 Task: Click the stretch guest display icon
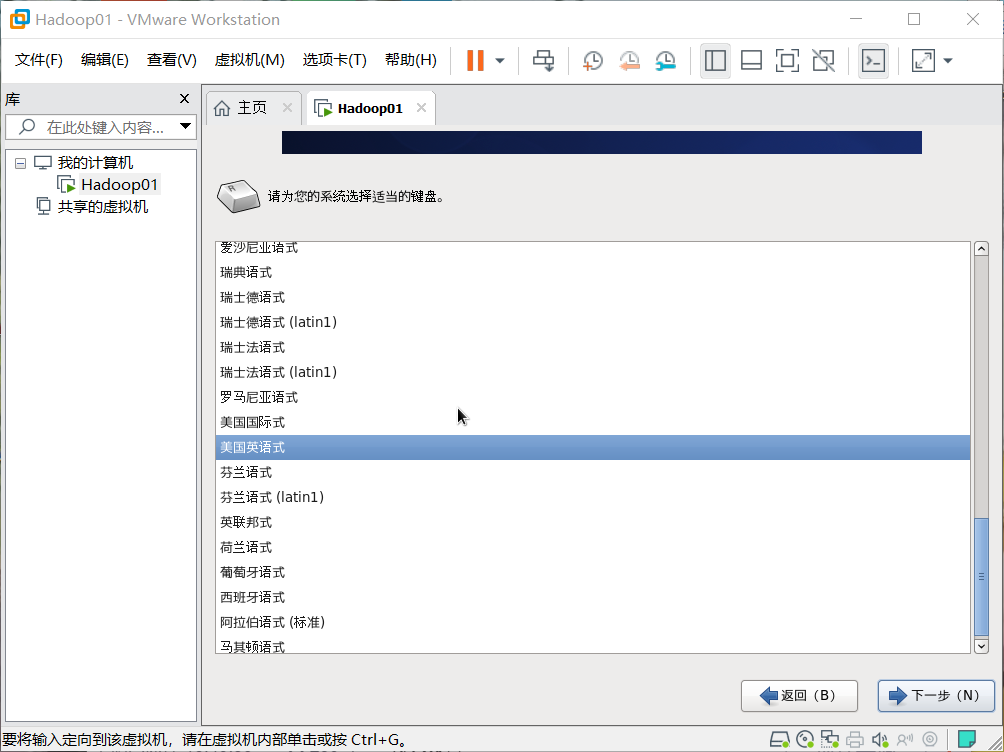pyautogui.click(x=923, y=61)
